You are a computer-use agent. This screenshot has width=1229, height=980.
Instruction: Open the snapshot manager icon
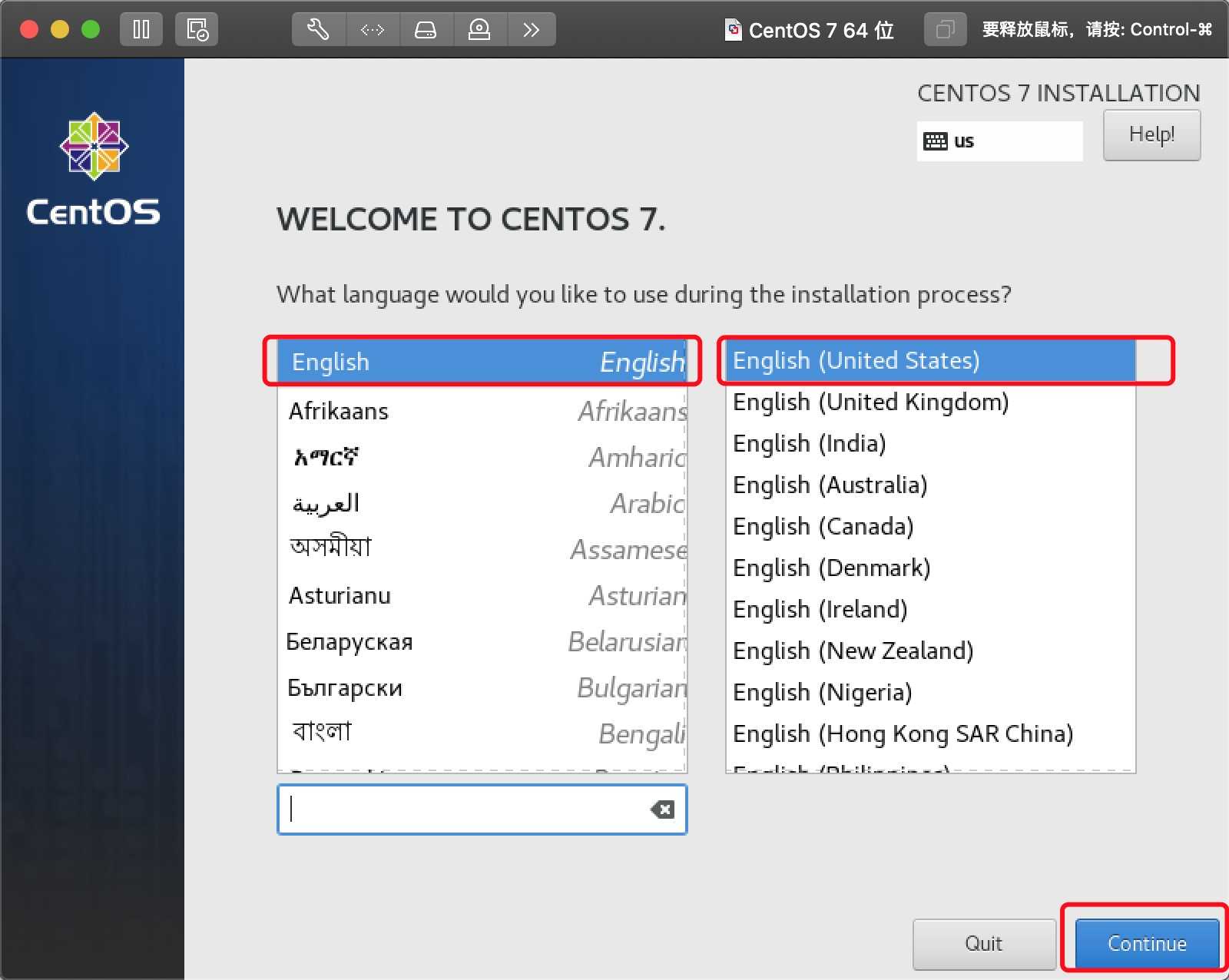pos(197,30)
